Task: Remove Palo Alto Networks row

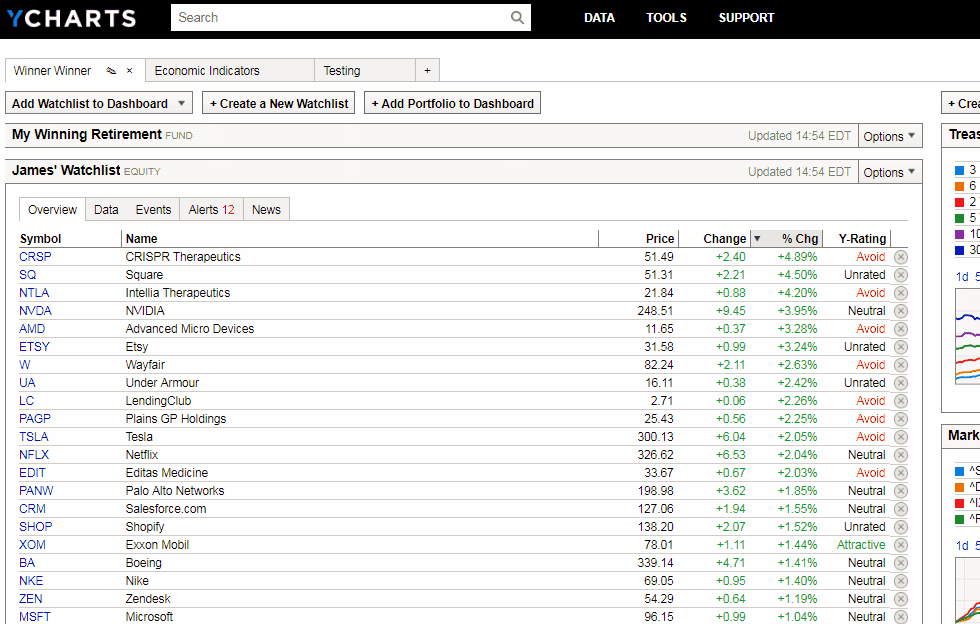Action: pos(901,491)
